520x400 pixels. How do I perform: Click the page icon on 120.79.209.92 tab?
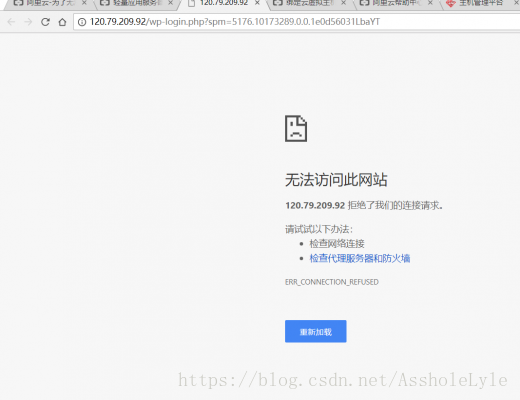(191, 3)
